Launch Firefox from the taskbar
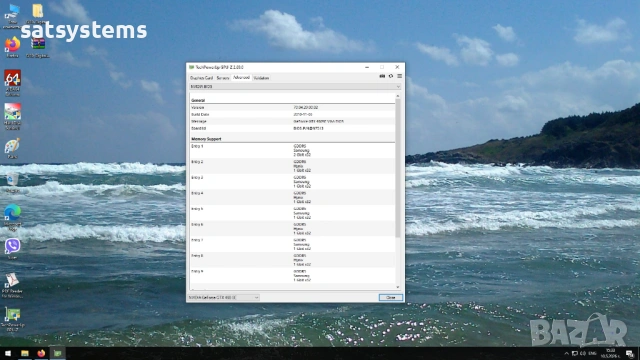Viewport: 640px width, 360px height. 41,353
